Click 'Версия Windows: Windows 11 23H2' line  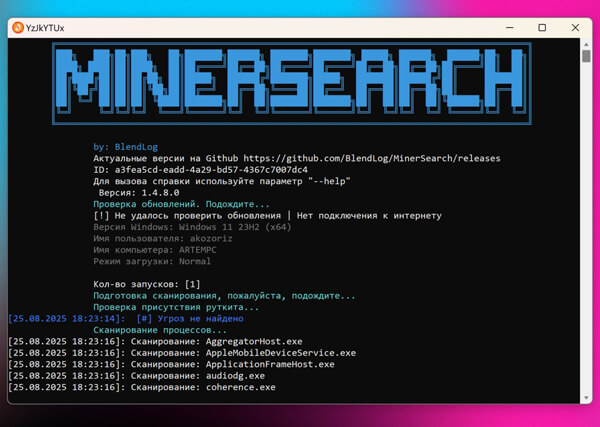[192, 227]
